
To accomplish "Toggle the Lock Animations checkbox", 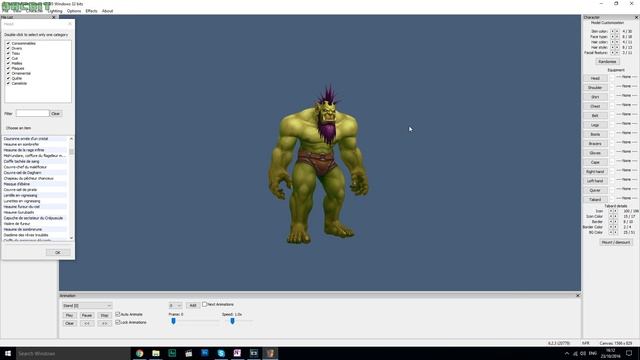I will click(118, 322).
